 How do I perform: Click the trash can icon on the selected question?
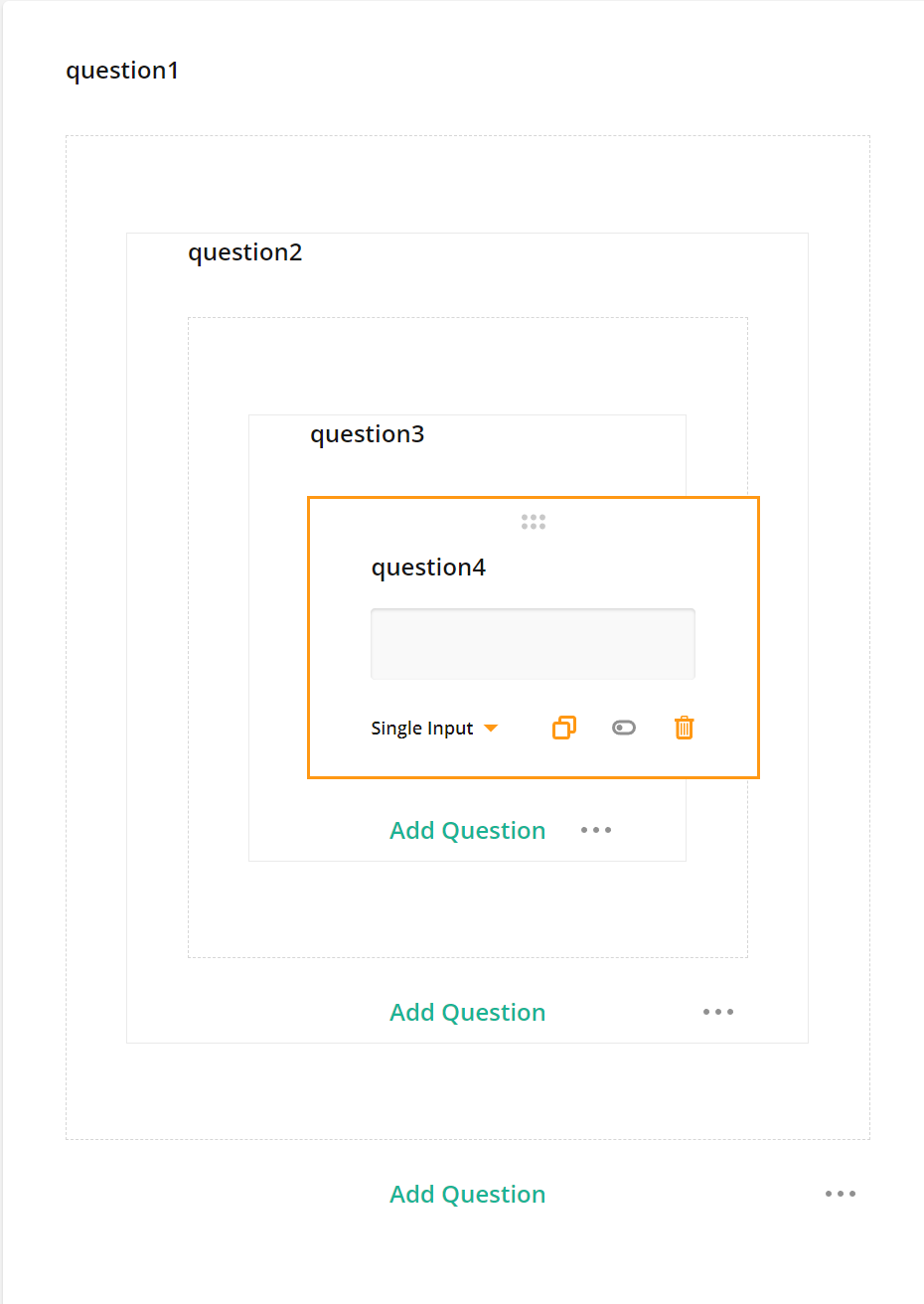(x=684, y=728)
